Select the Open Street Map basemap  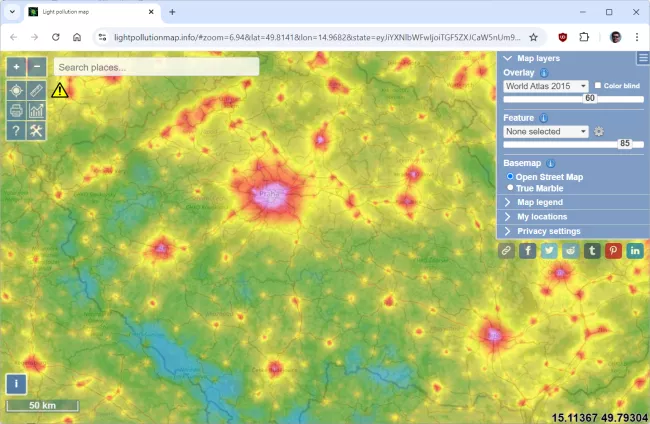pyautogui.click(x=510, y=177)
